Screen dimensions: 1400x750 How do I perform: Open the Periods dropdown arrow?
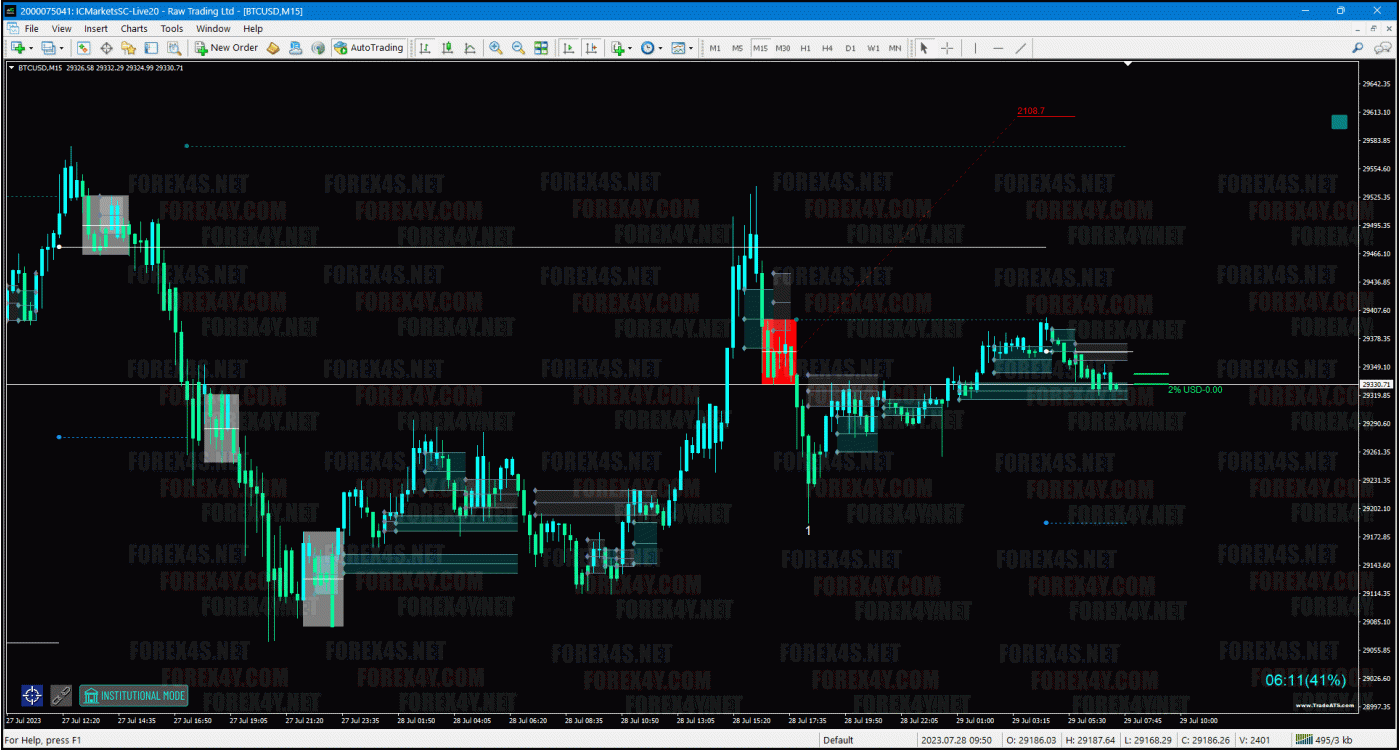pos(659,47)
